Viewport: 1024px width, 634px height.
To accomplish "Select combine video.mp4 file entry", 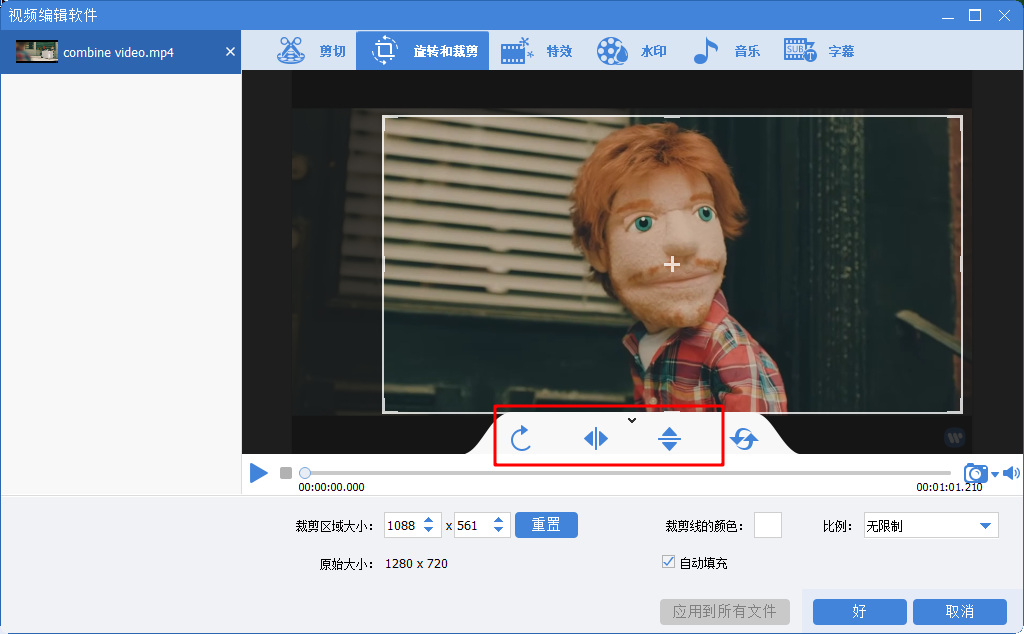I will tap(121, 52).
